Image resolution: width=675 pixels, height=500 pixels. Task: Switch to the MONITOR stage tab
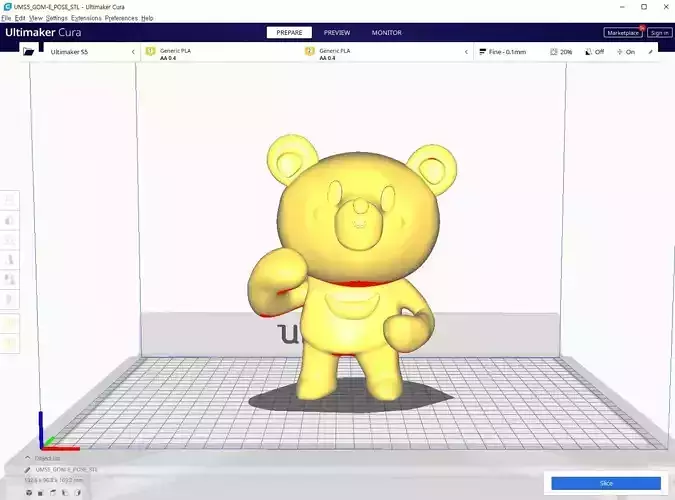pos(387,33)
